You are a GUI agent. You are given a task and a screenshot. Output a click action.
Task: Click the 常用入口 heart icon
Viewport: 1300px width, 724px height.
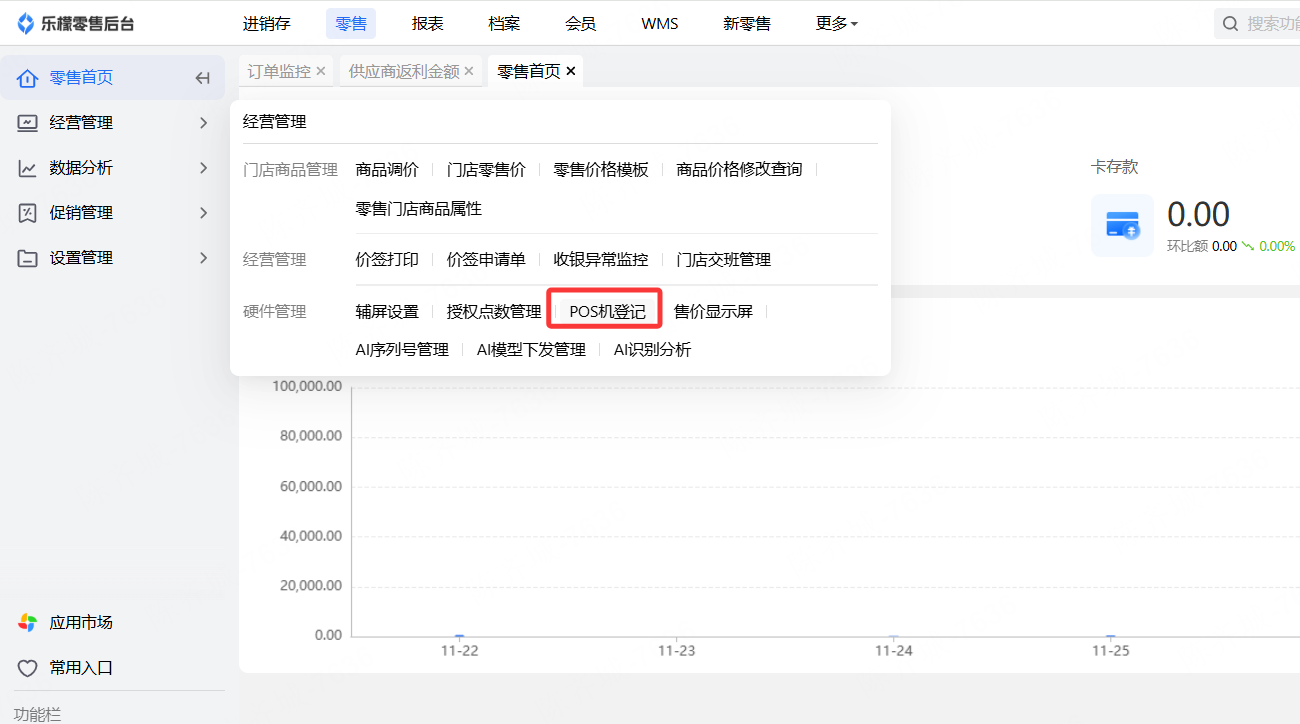pyautogui.click(x=28, y=667)
